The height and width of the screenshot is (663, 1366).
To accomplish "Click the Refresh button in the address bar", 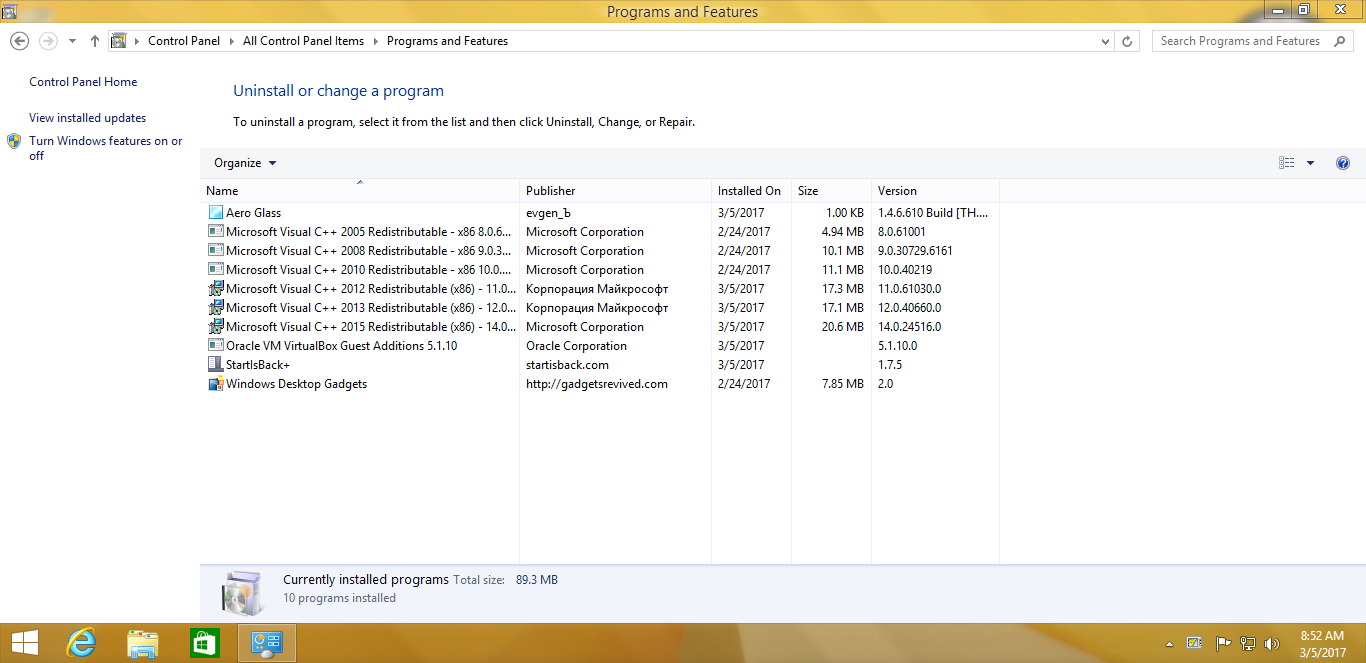I will click(x=1128, y=41).
